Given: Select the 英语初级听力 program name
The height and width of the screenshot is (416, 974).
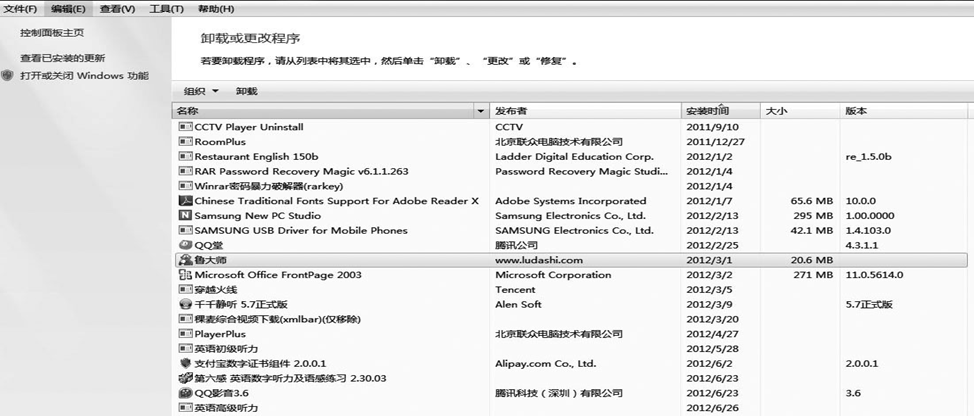Looking at the screenshot, I should tap(226, 349).
